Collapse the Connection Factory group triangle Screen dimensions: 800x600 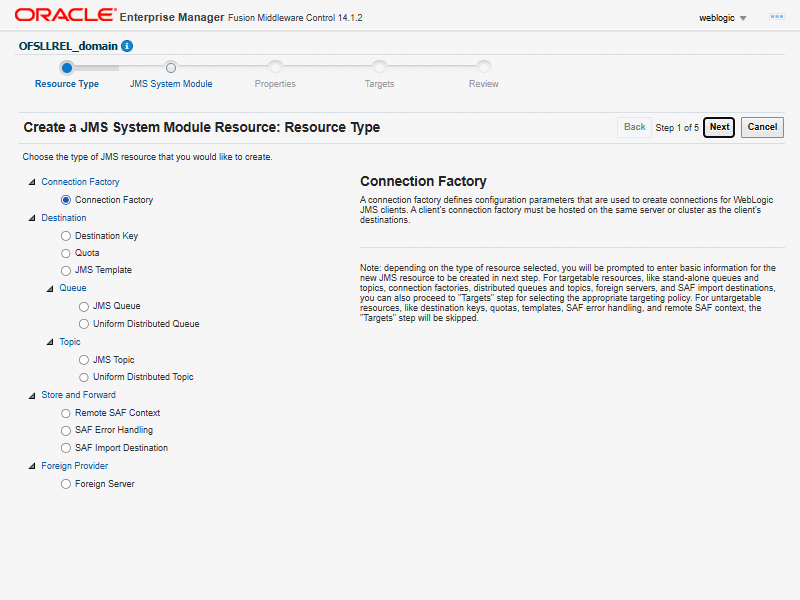point(32,182)
